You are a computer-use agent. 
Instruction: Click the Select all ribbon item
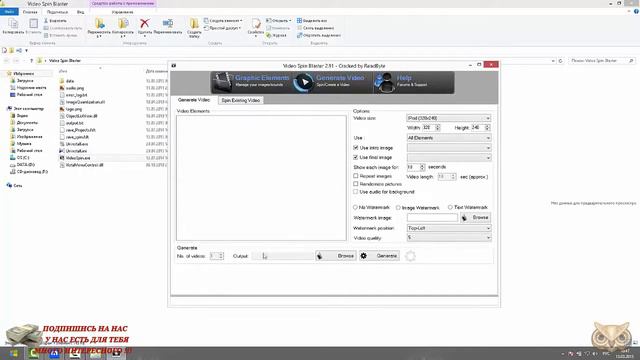312,20
